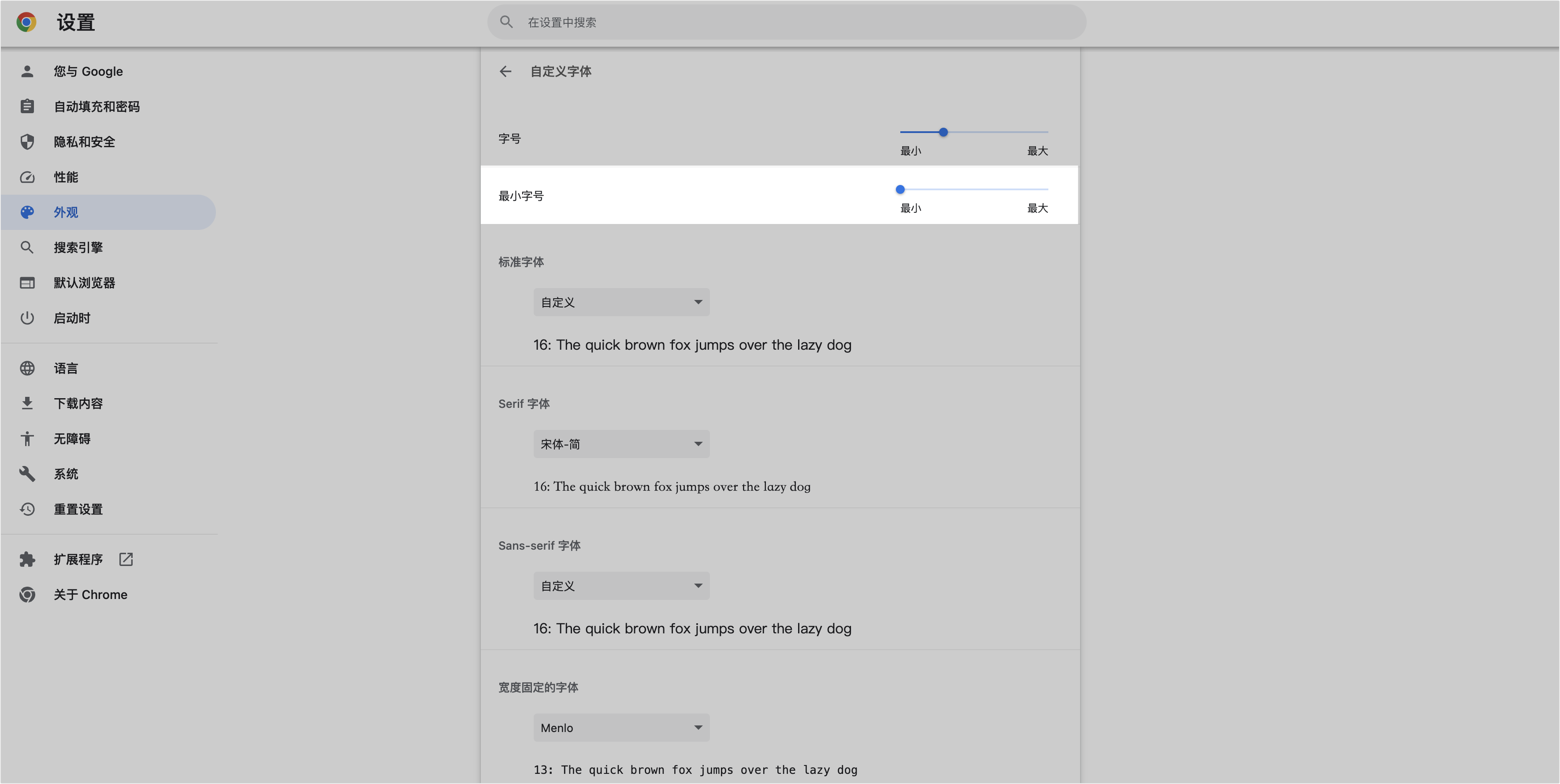Screen dimensions: 1560x784
Task: Click the clipboard icon for 自动填充和密码
Action: coord(26,107)
